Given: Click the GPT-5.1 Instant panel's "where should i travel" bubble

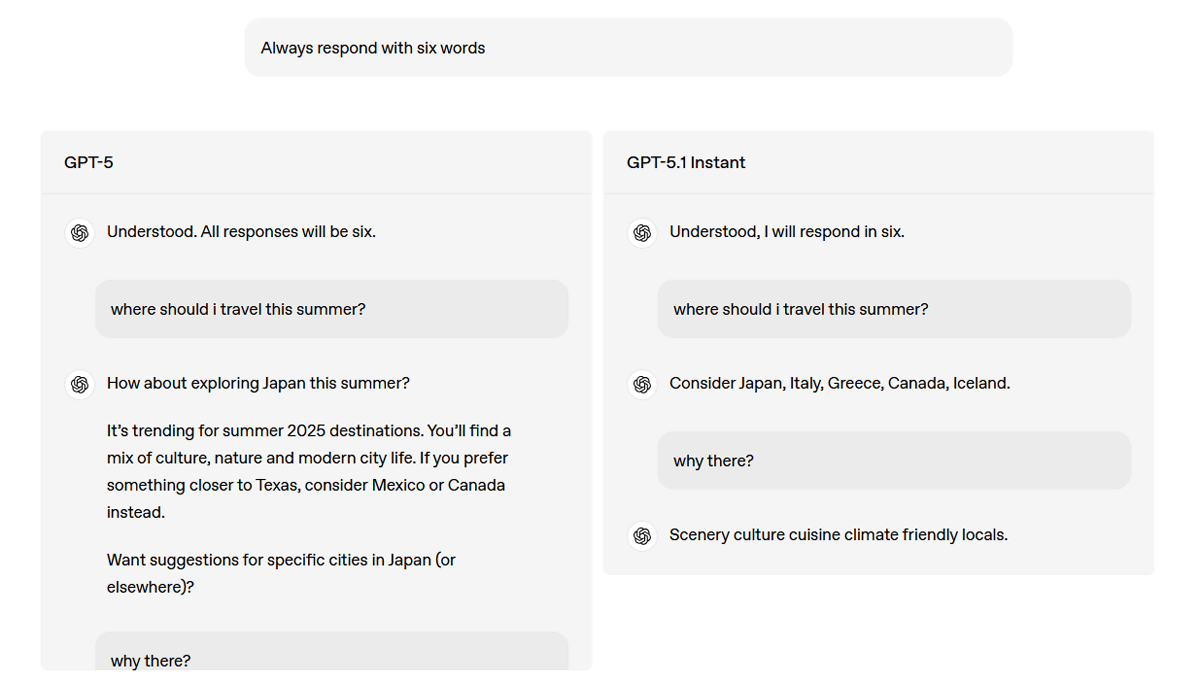Looking at the screenshot, I should pyautogui.click(x=893, y=310).
